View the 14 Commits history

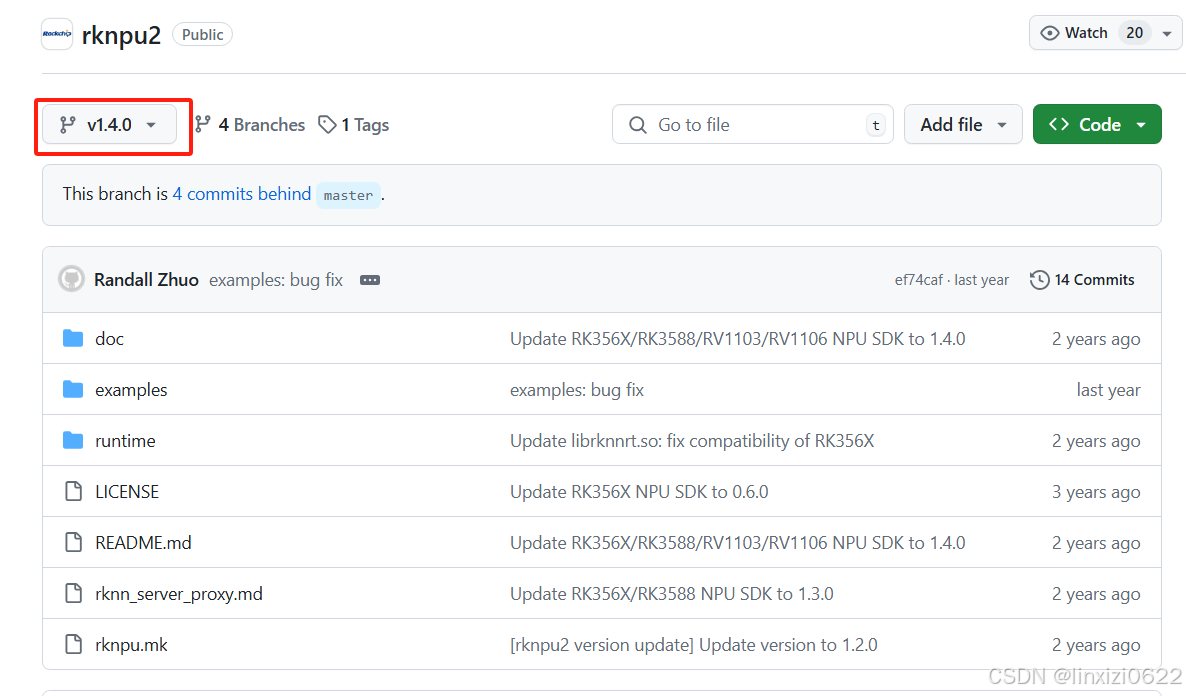[1082, 280]
